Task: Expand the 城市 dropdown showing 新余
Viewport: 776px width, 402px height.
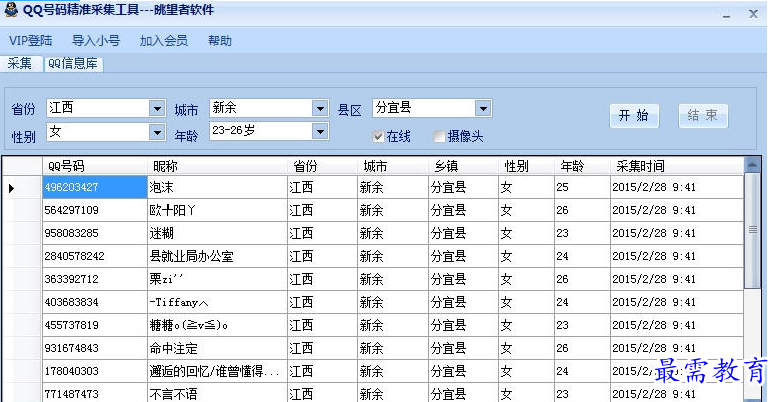Action: click(320, 108)
